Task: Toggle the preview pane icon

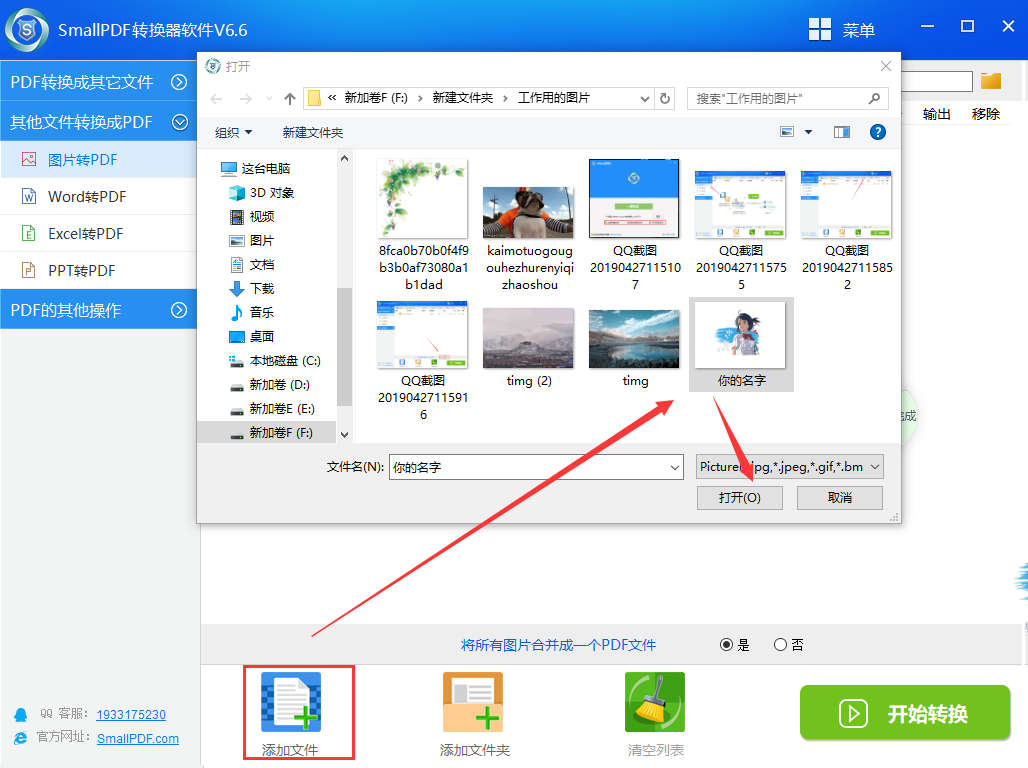Action: click(842, 132)
